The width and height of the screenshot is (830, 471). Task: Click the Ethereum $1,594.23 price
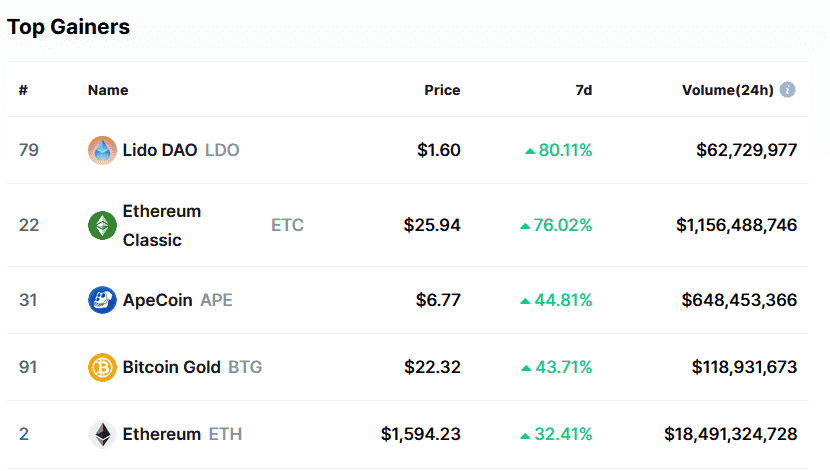(421, 434)
